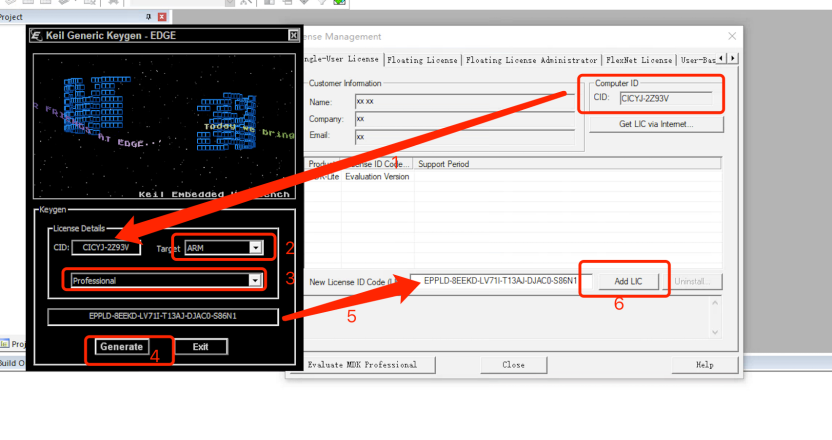
Task: Select the Project tab at panel bottom
Action: [13, 344]
